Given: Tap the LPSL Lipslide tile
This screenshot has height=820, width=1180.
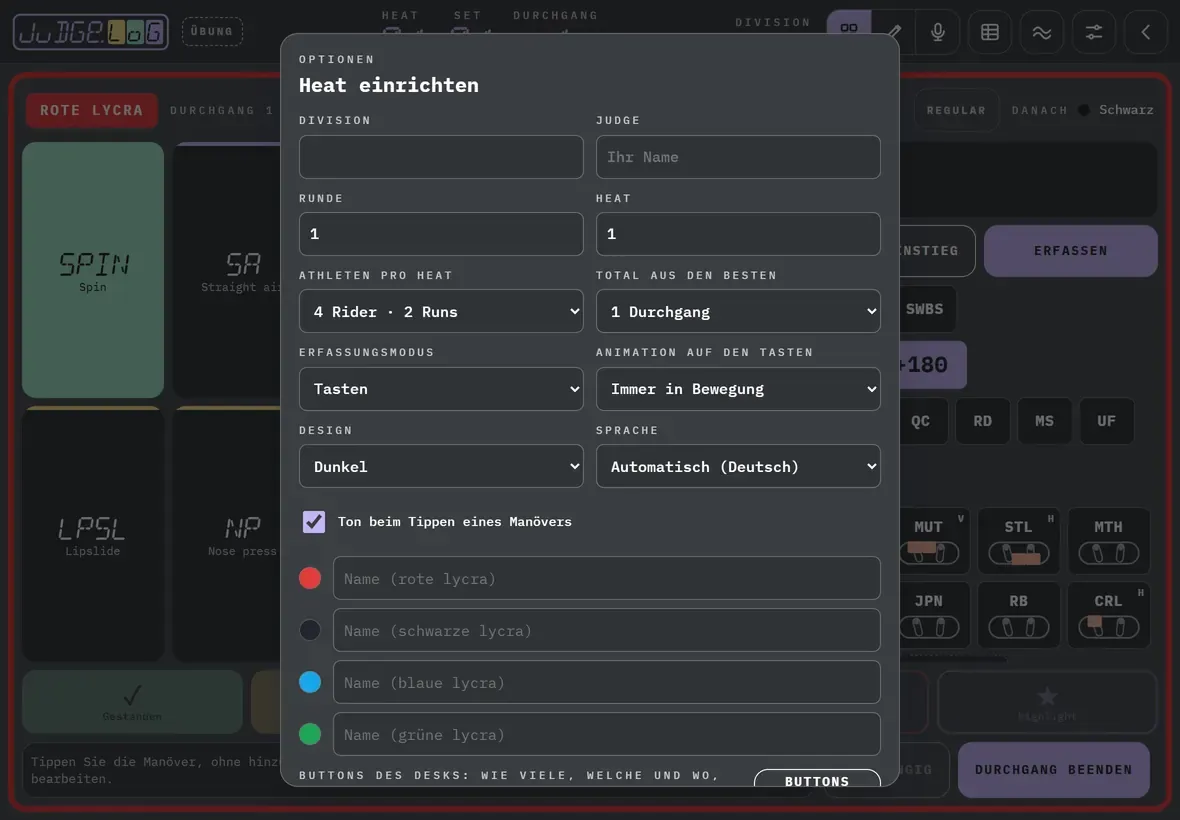Looking at the screenshot, I should coord(93,534).
